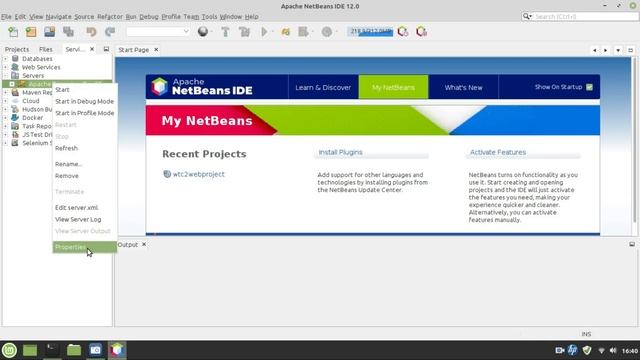Click the Undo toolbar icon
This screenshot has height=360, width=640.
(91, 31)
